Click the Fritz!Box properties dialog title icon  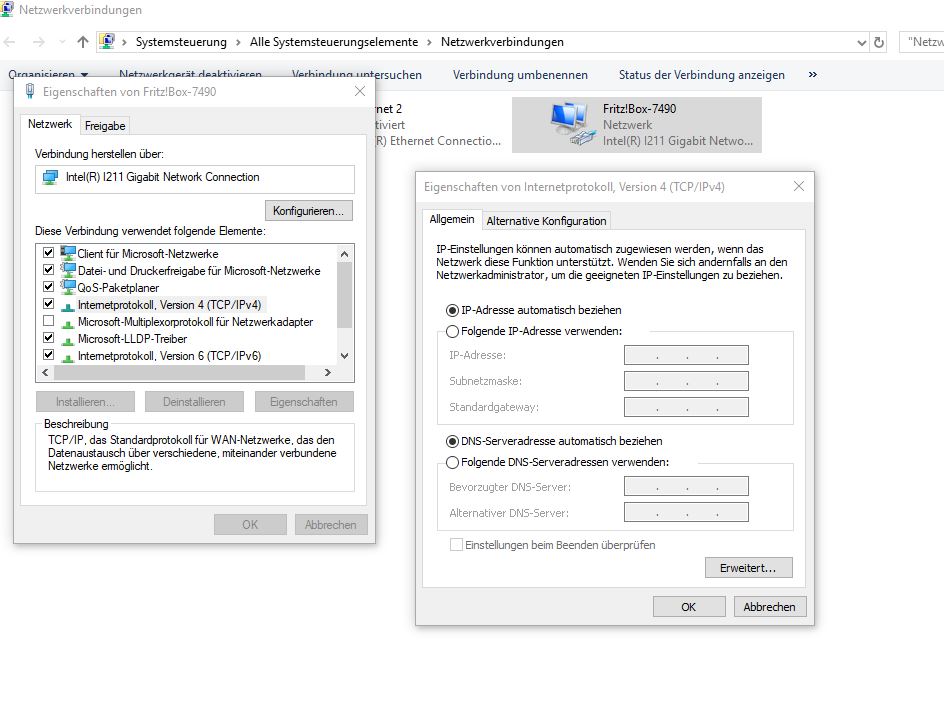coord(30,92)
